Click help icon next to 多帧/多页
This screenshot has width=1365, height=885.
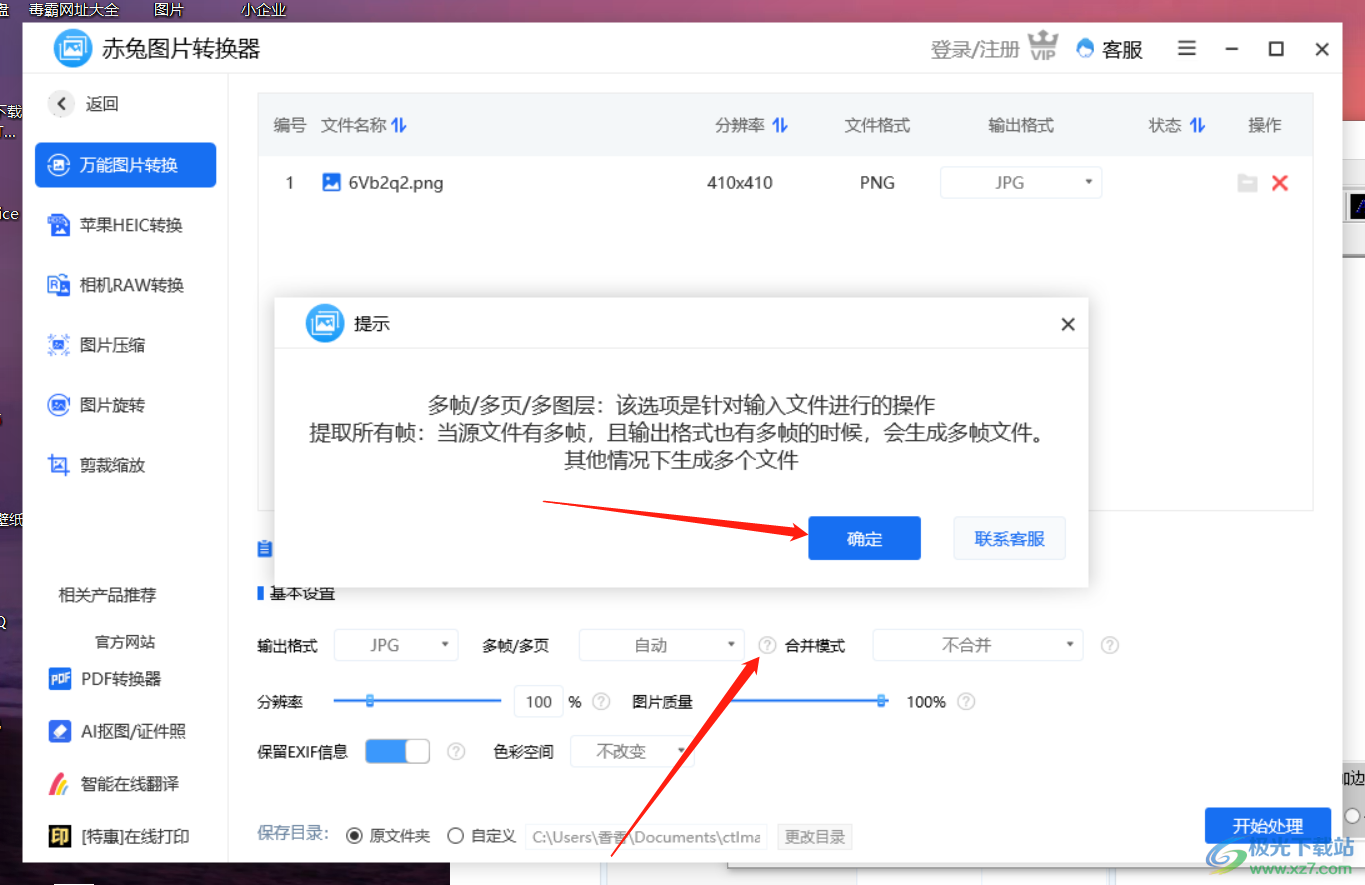(x=767, y=645)
